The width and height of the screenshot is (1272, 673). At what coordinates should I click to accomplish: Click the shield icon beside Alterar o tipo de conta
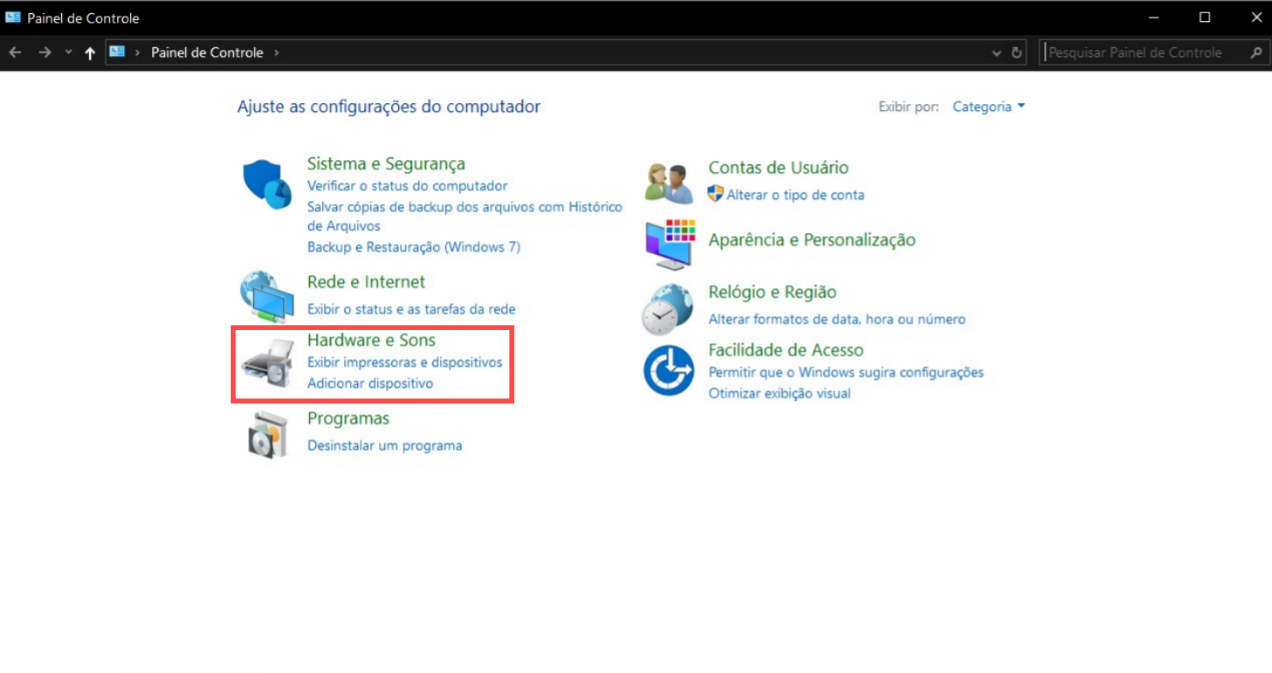click(715, 194)
